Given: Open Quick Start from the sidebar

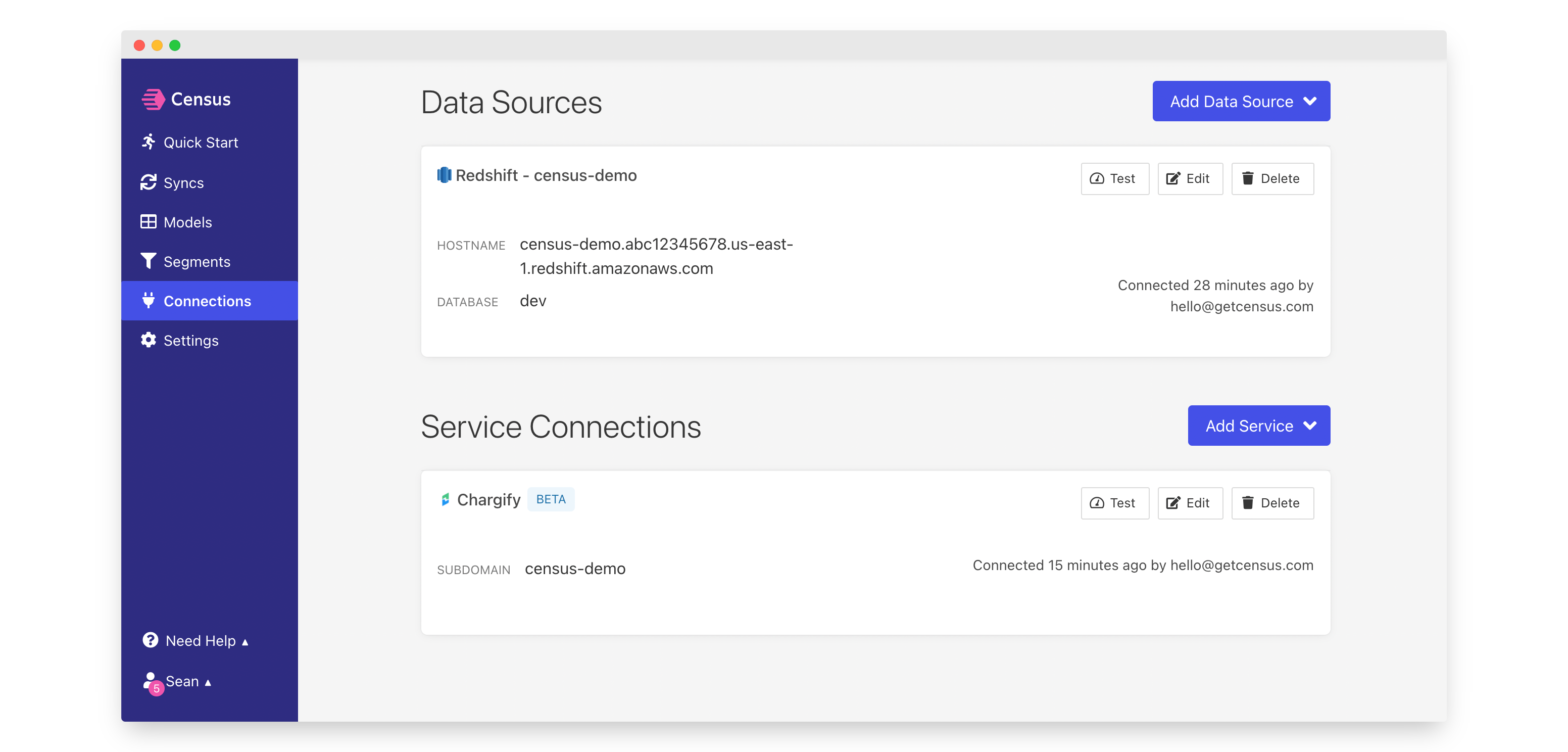Looking at the screenshot, I should coord(200,143).
